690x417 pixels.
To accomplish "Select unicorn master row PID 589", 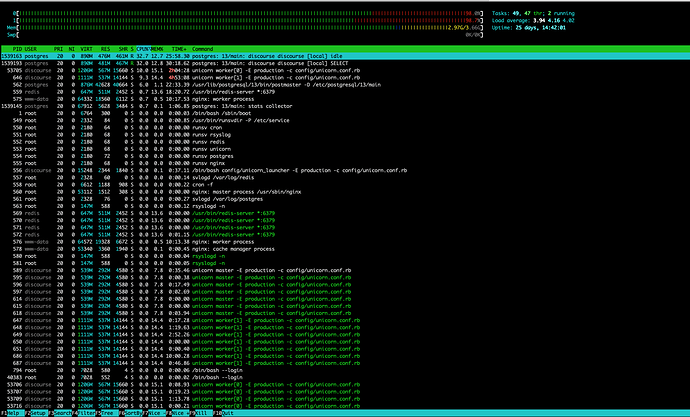I will (x=345, y=270).
